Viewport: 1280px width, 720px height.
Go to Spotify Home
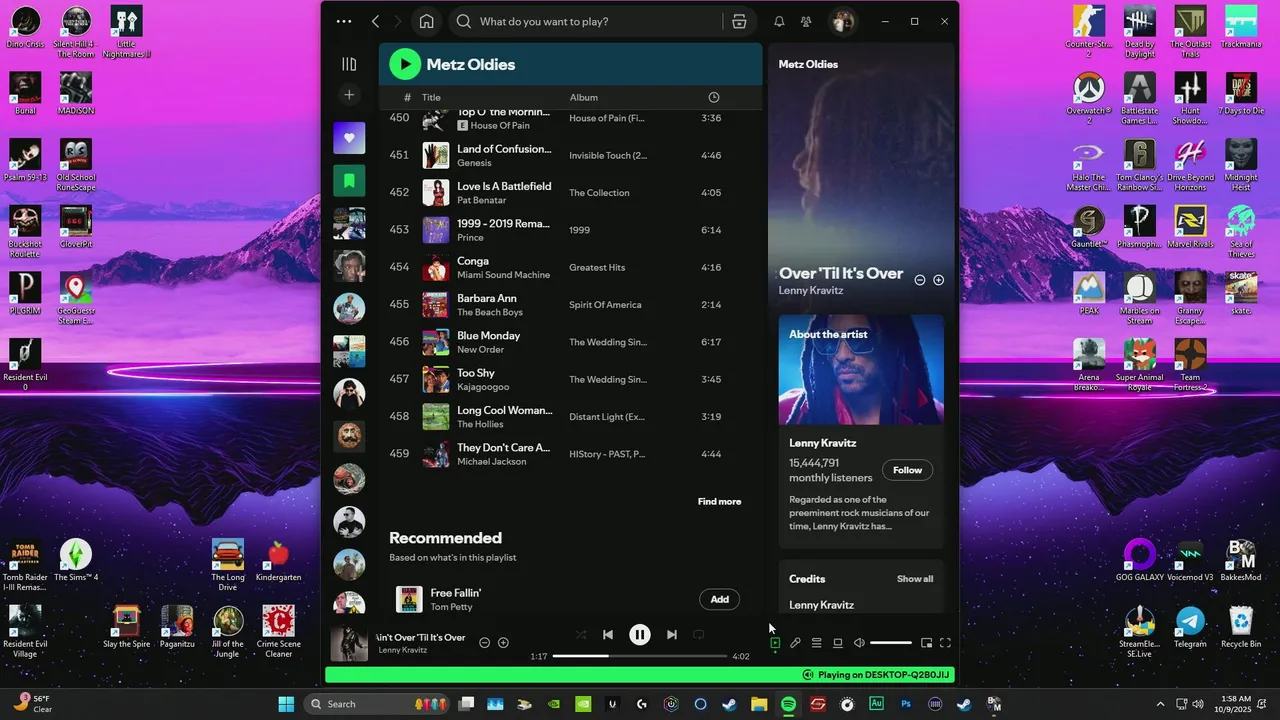(x=426, y=21)
